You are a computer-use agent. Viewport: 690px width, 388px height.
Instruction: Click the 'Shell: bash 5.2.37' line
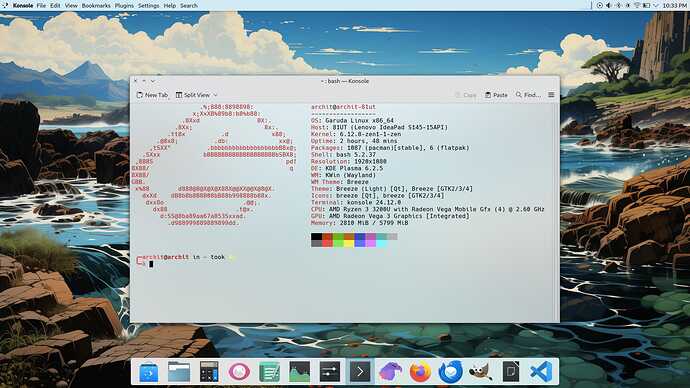click(343, 154)
